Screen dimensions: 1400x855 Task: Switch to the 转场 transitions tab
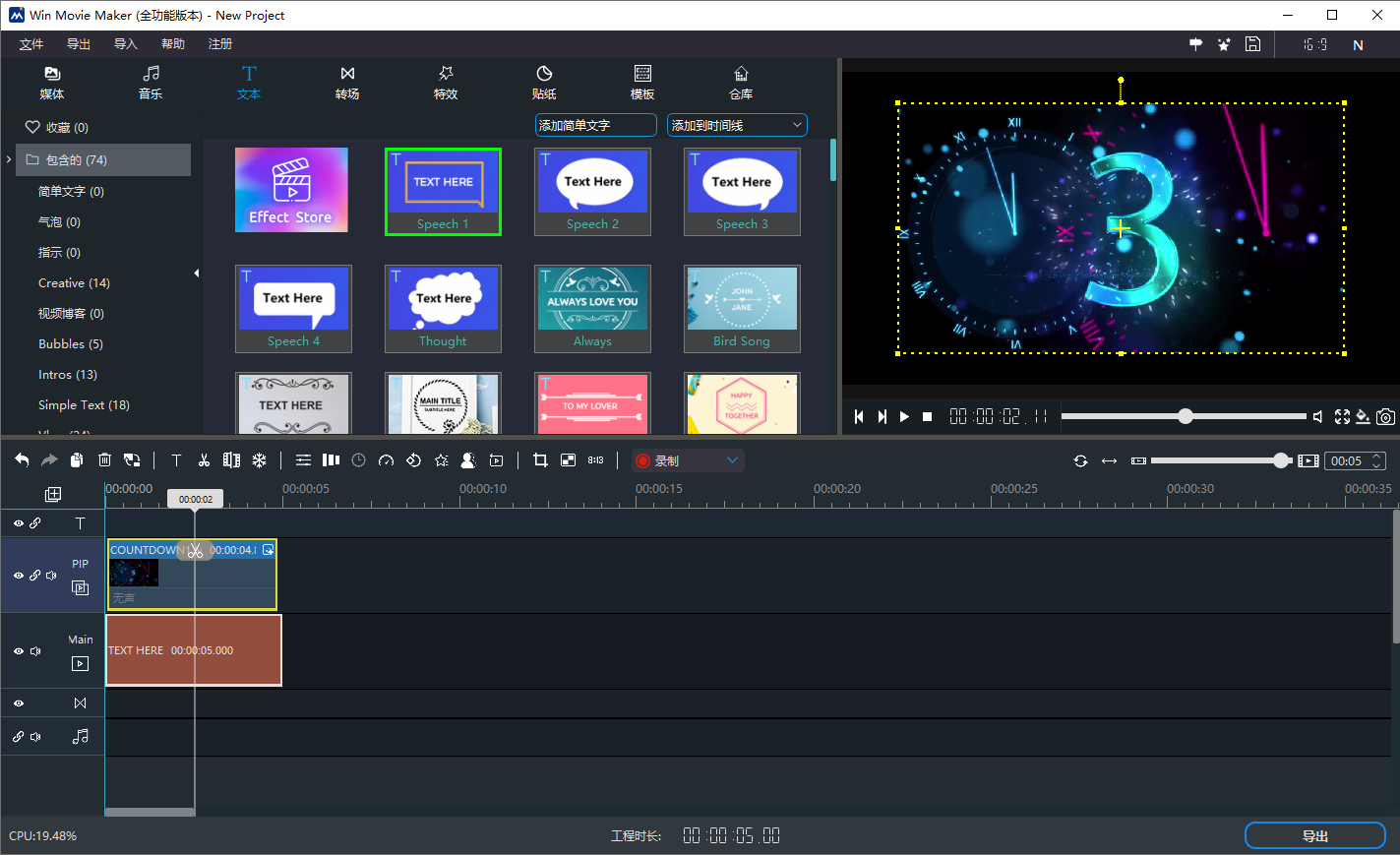(347, 83)
